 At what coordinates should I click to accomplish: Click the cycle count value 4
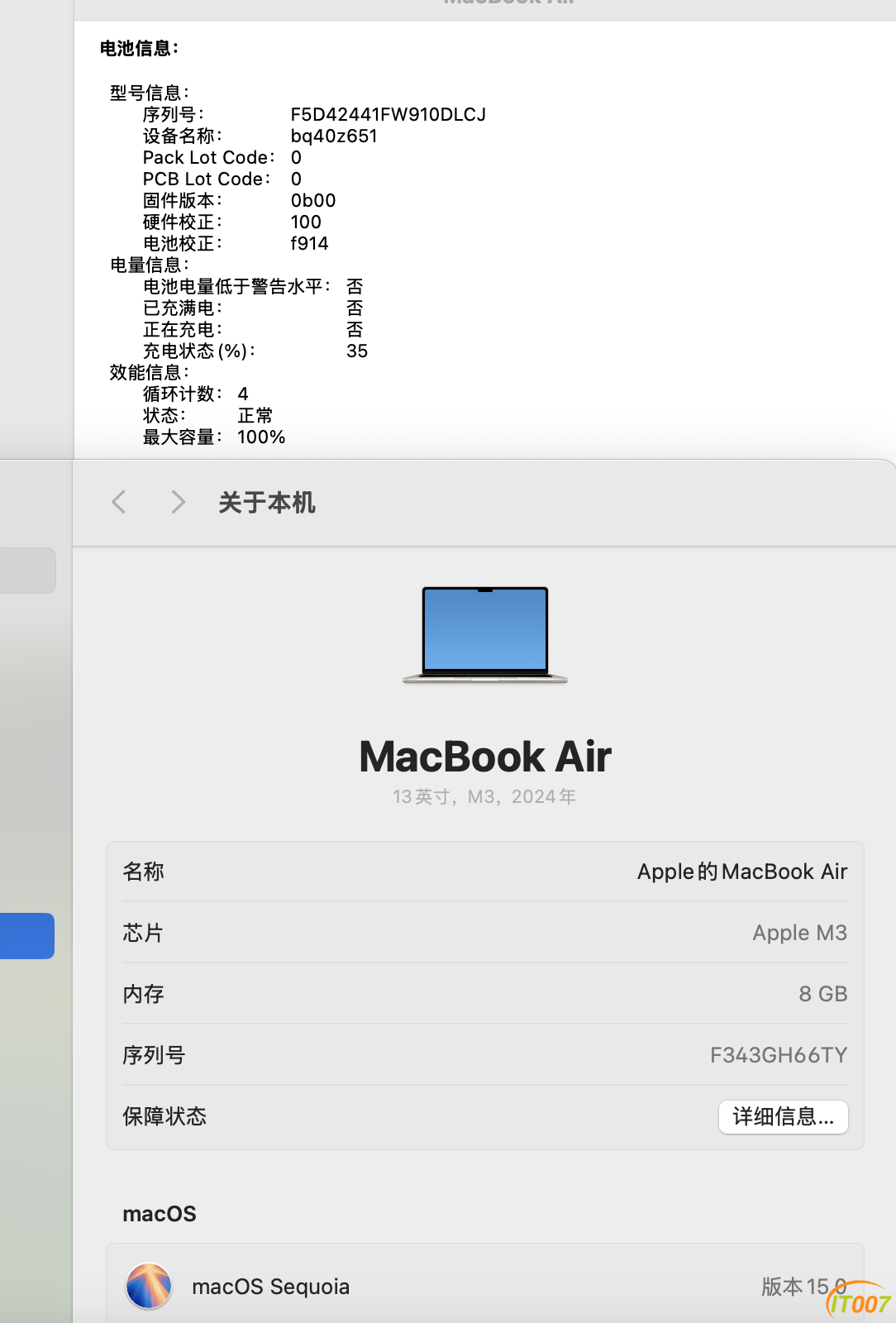[243, 394]
